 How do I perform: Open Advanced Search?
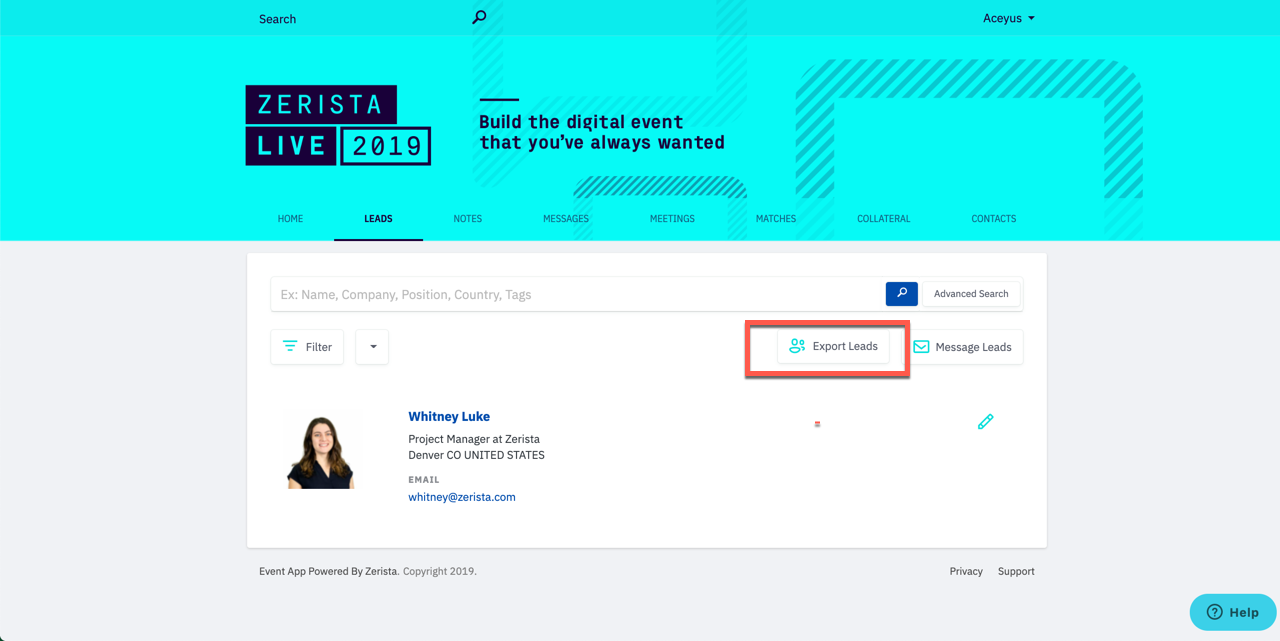pos(971,293)
